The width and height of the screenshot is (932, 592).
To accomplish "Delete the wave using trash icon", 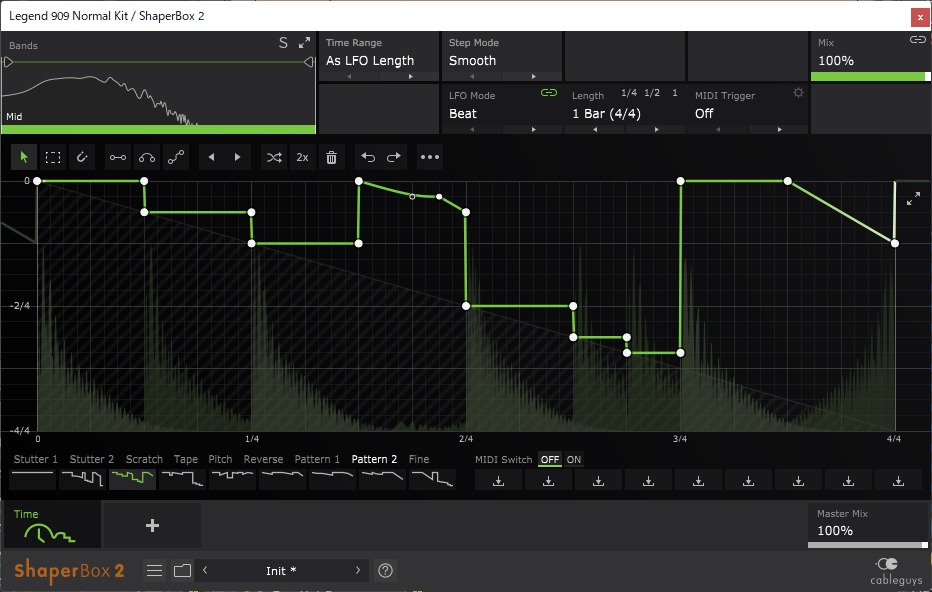I will tap(332, 158).
